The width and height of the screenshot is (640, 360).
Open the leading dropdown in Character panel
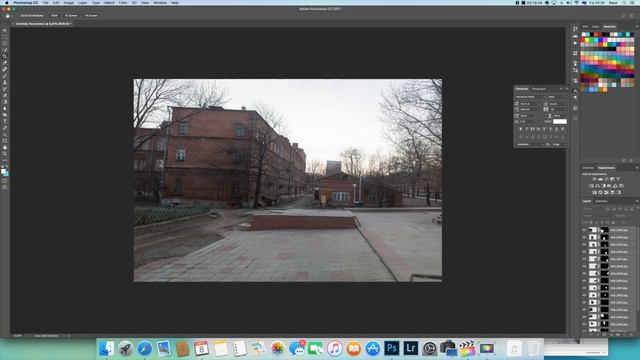click(559, 104)
